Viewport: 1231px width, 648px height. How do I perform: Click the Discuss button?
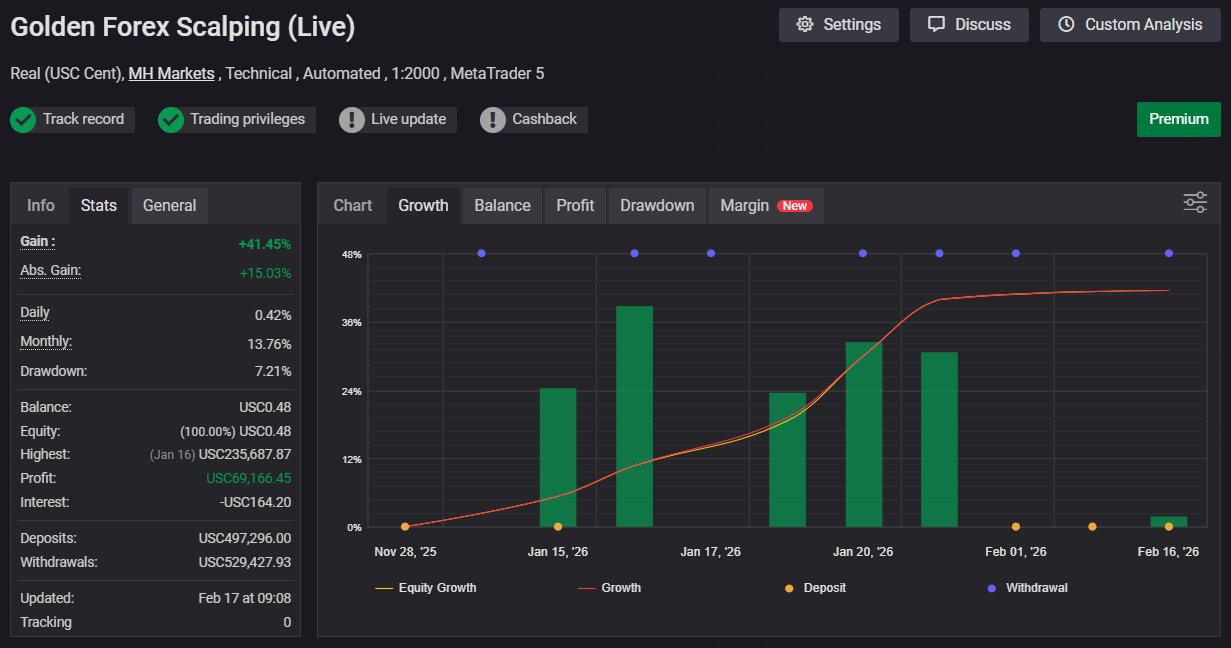tap(968, 25)
